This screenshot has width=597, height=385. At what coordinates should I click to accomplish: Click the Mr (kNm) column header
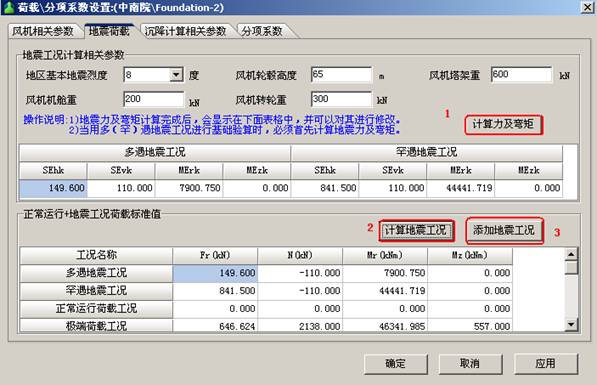[x=385, y=255]
